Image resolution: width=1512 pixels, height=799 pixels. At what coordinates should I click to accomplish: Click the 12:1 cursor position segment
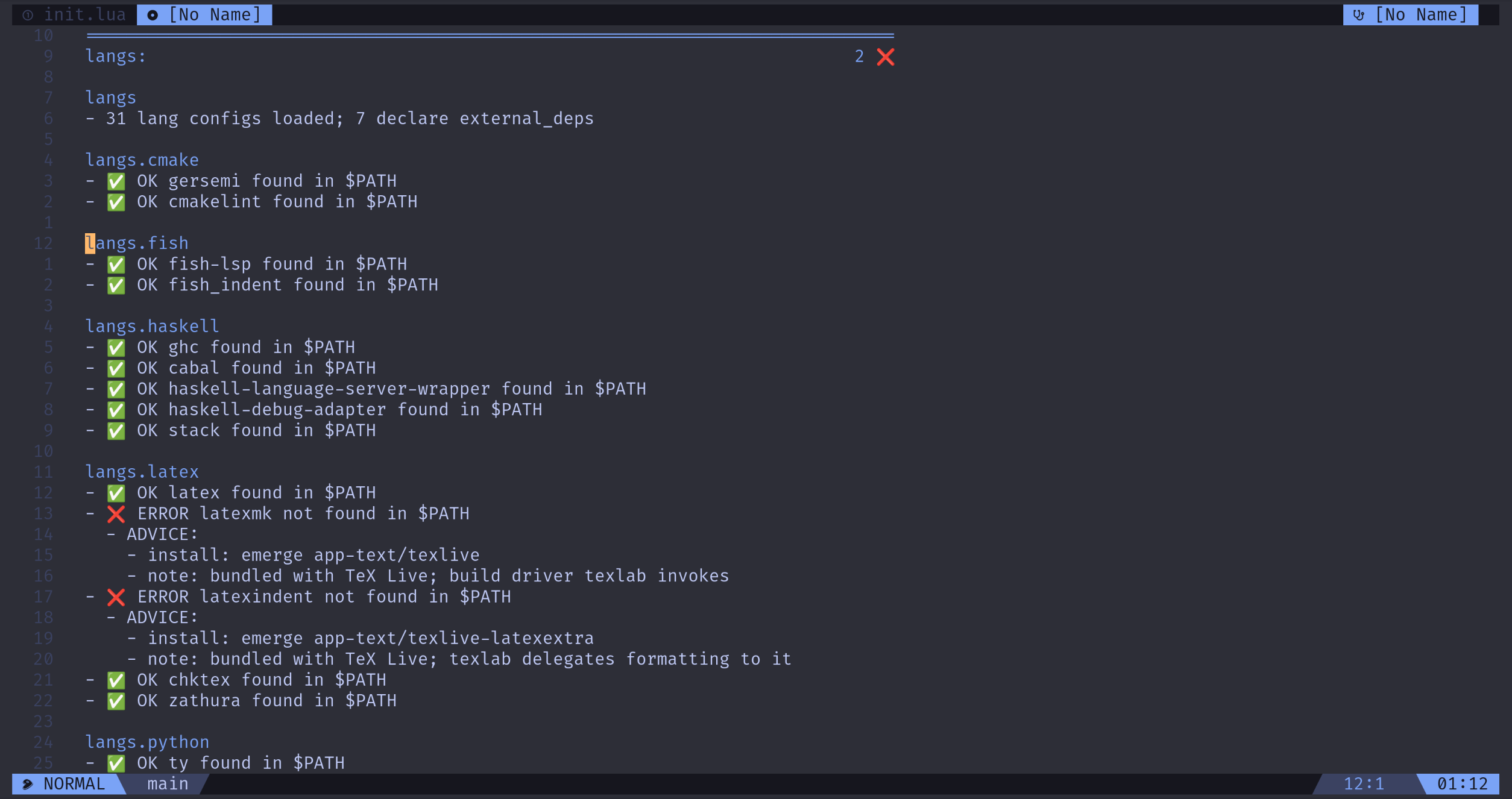pyautogui.click(x=1362, y=784)
